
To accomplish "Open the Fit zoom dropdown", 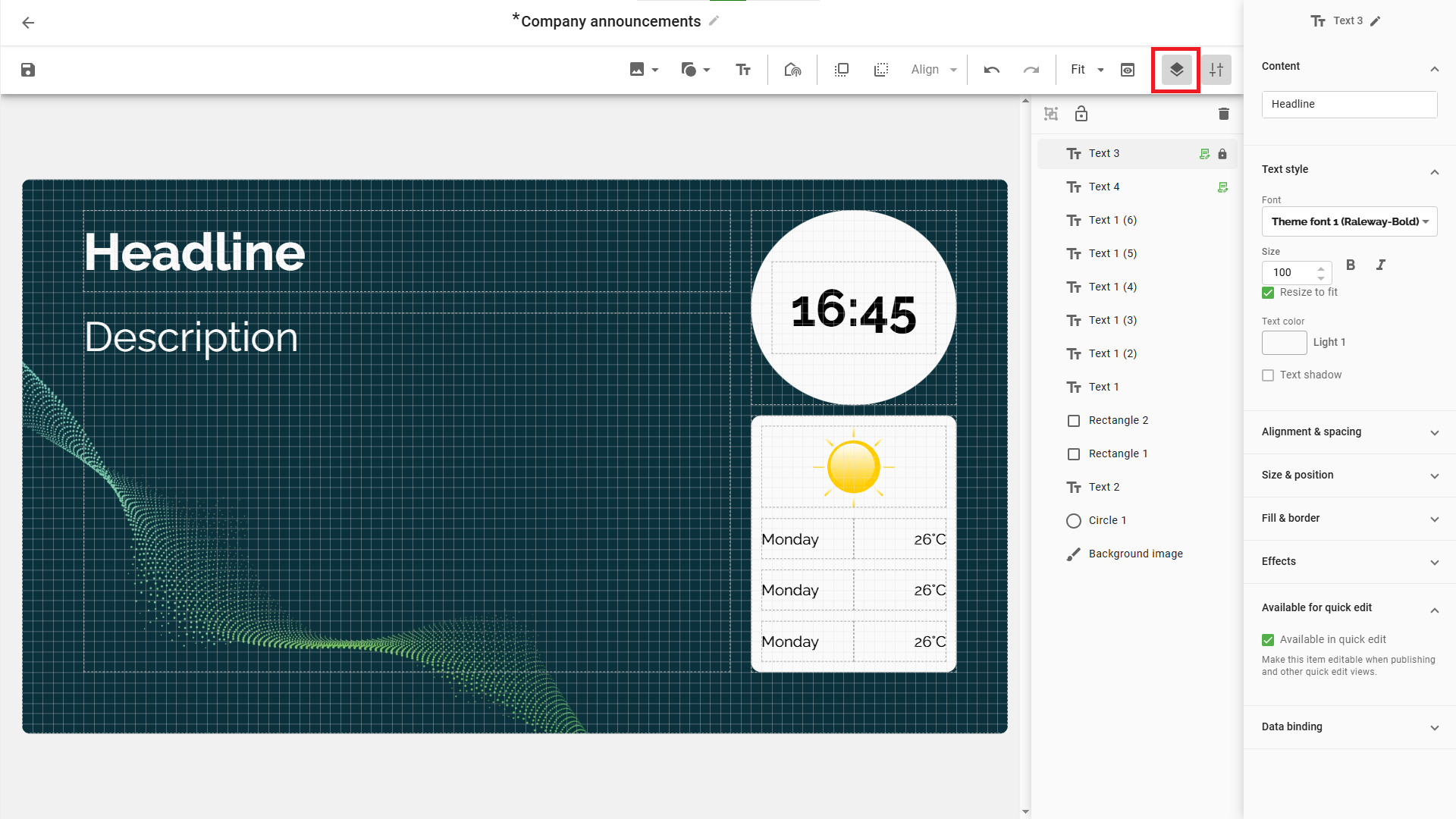I will pos(1087,70).
